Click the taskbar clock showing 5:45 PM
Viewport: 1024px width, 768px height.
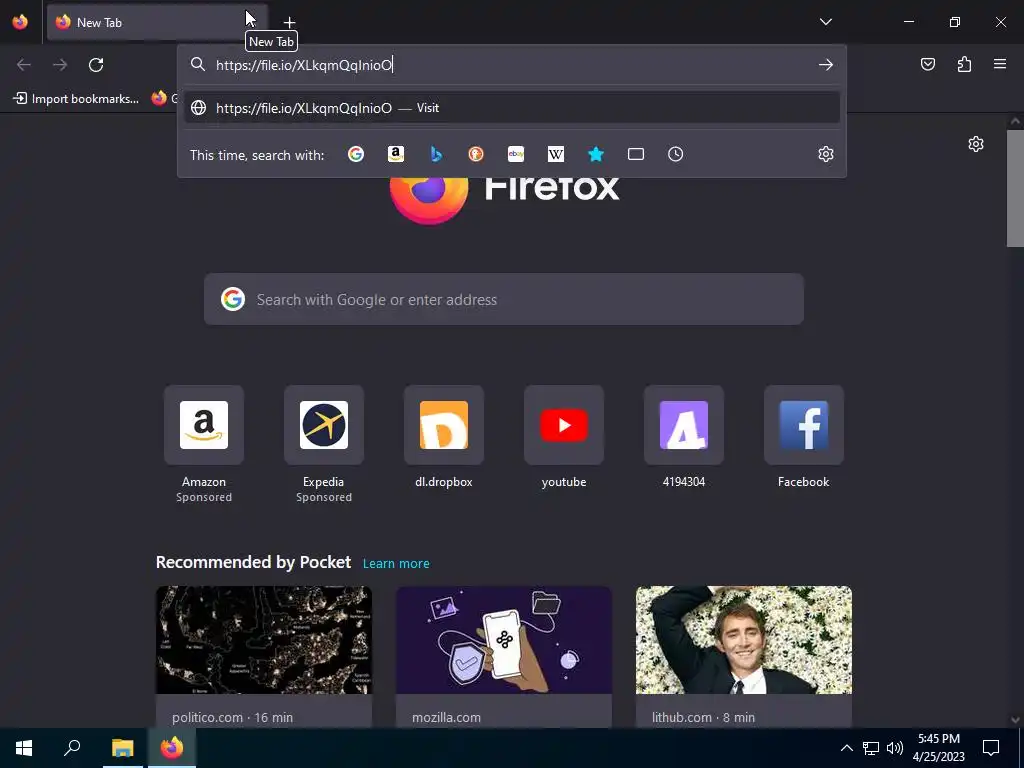(938, 748)
